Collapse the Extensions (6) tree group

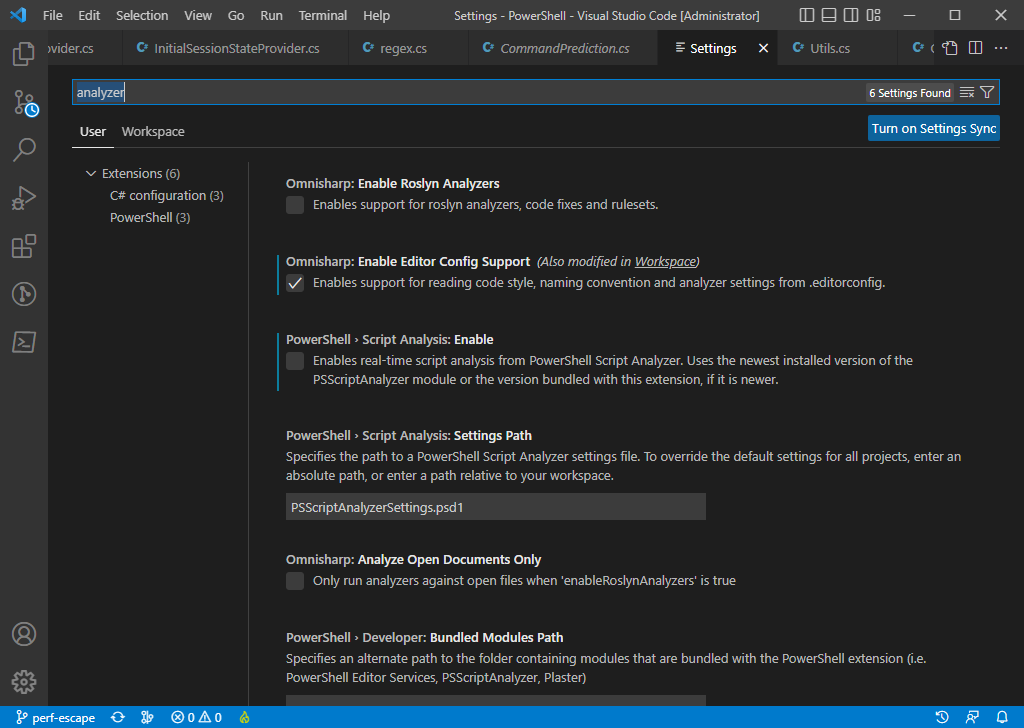coord(91,173)
